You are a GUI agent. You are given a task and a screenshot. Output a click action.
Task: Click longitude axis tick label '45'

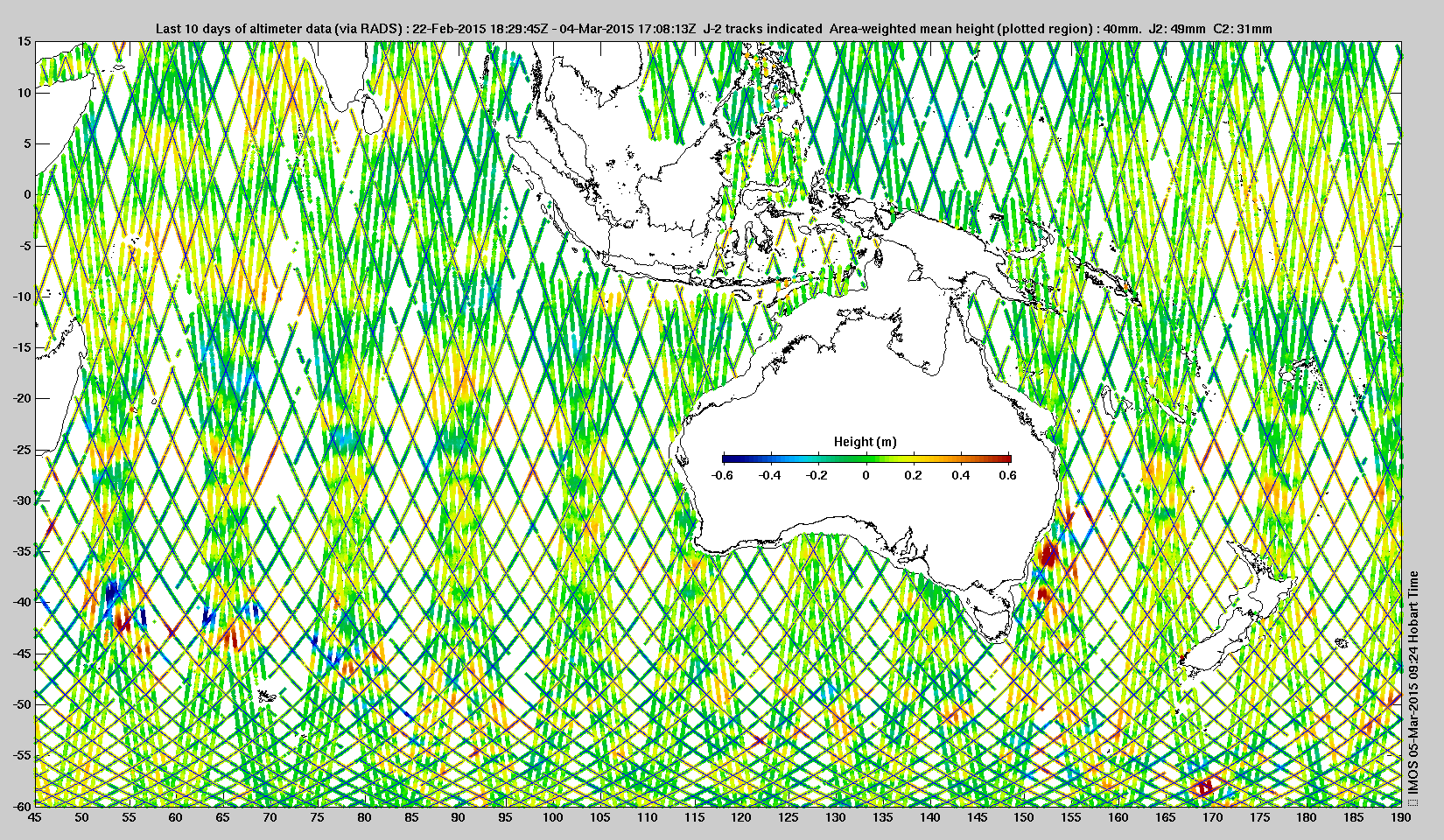coord(34,817)
